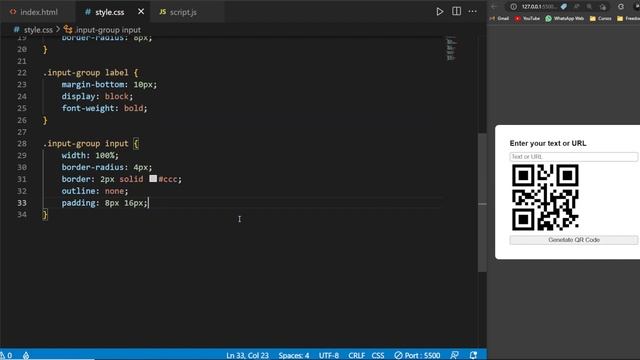
Task: Open the WhatsApp Web bookmark
Action: (x=564, y=18)
